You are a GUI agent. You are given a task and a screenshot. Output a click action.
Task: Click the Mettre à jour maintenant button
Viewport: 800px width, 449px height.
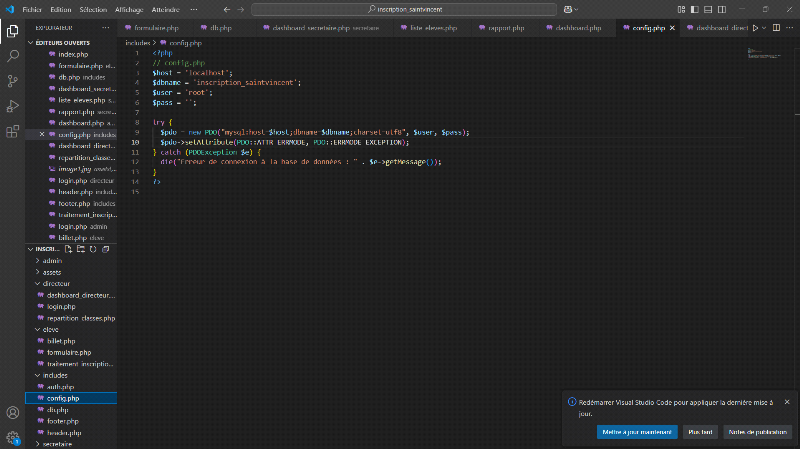[637, 432]
